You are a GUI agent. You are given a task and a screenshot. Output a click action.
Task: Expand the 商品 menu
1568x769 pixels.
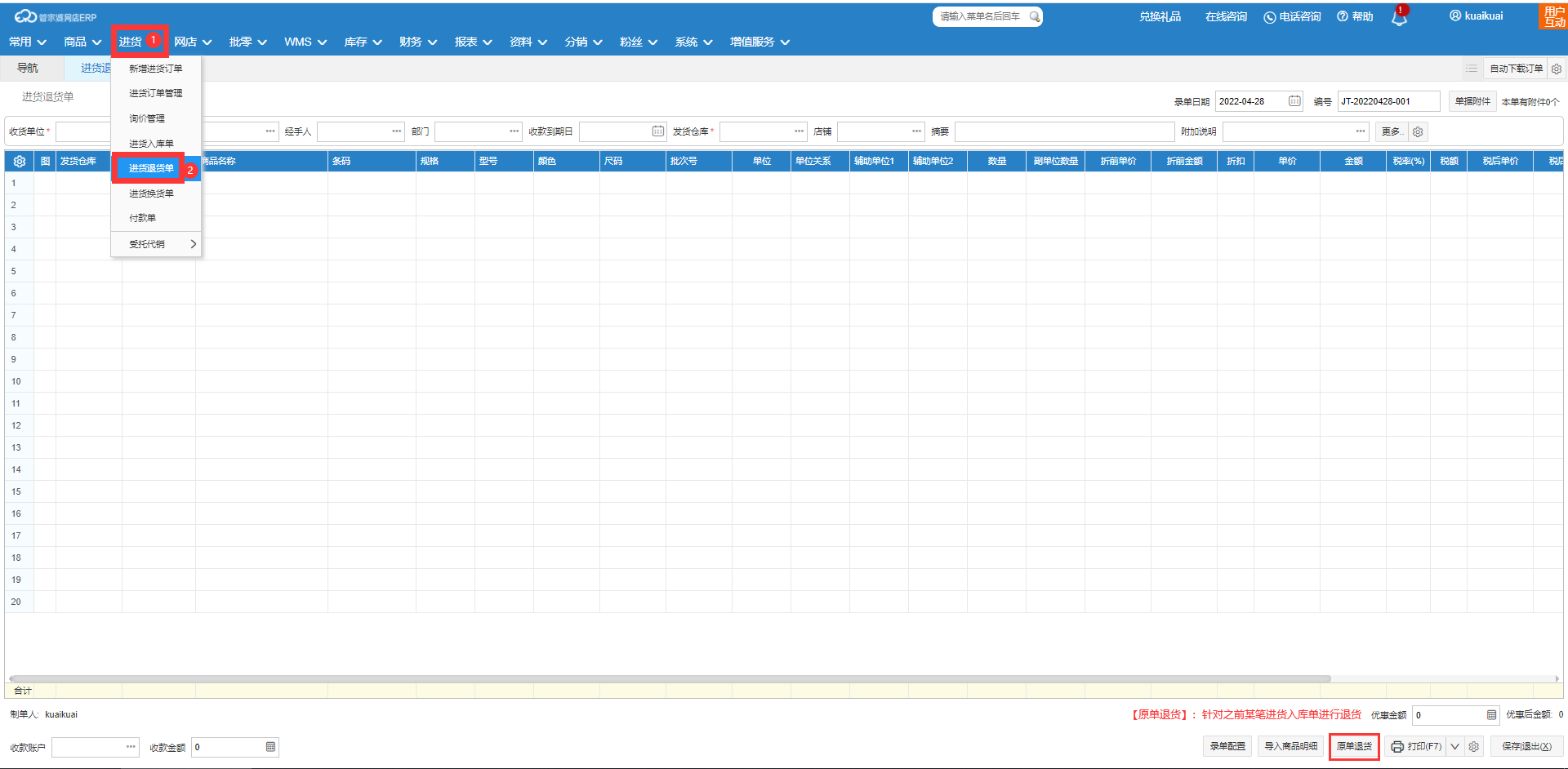coord(82,42)
